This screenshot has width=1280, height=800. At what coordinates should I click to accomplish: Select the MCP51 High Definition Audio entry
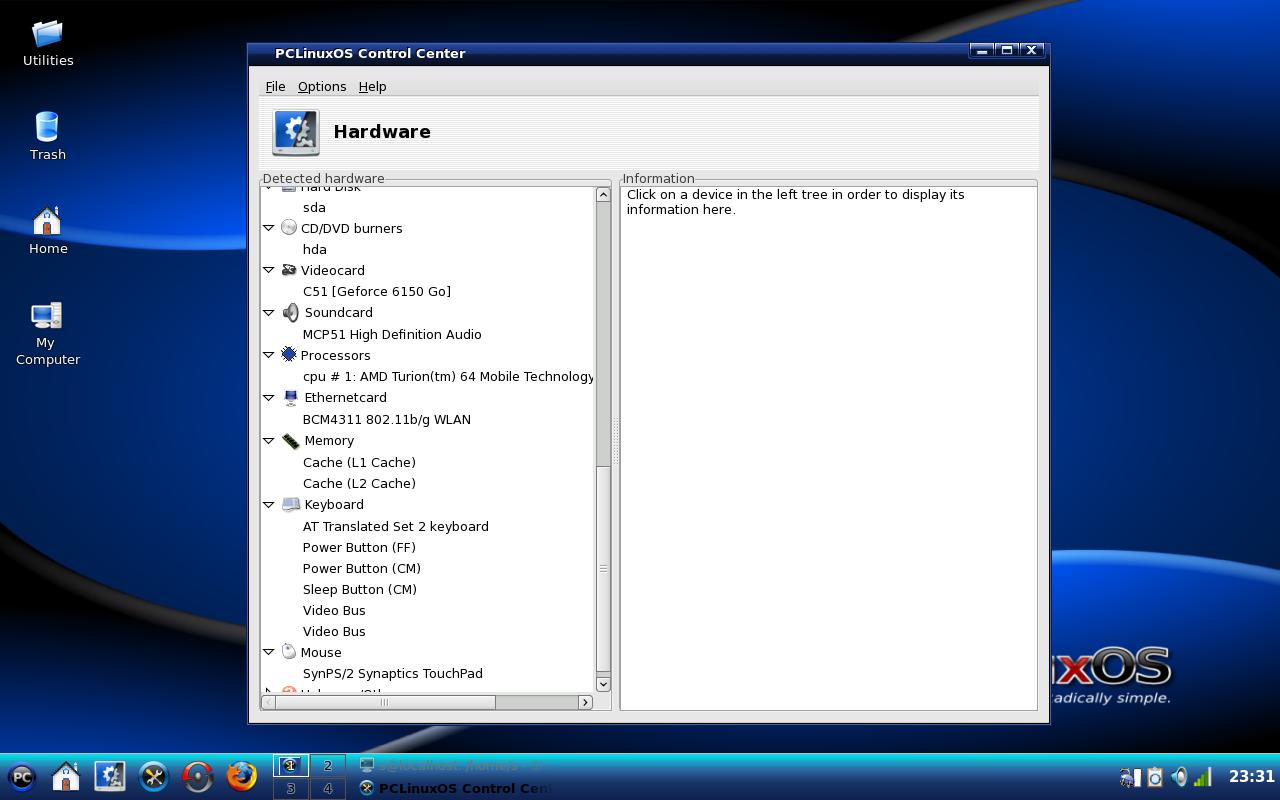click(392, 334)
